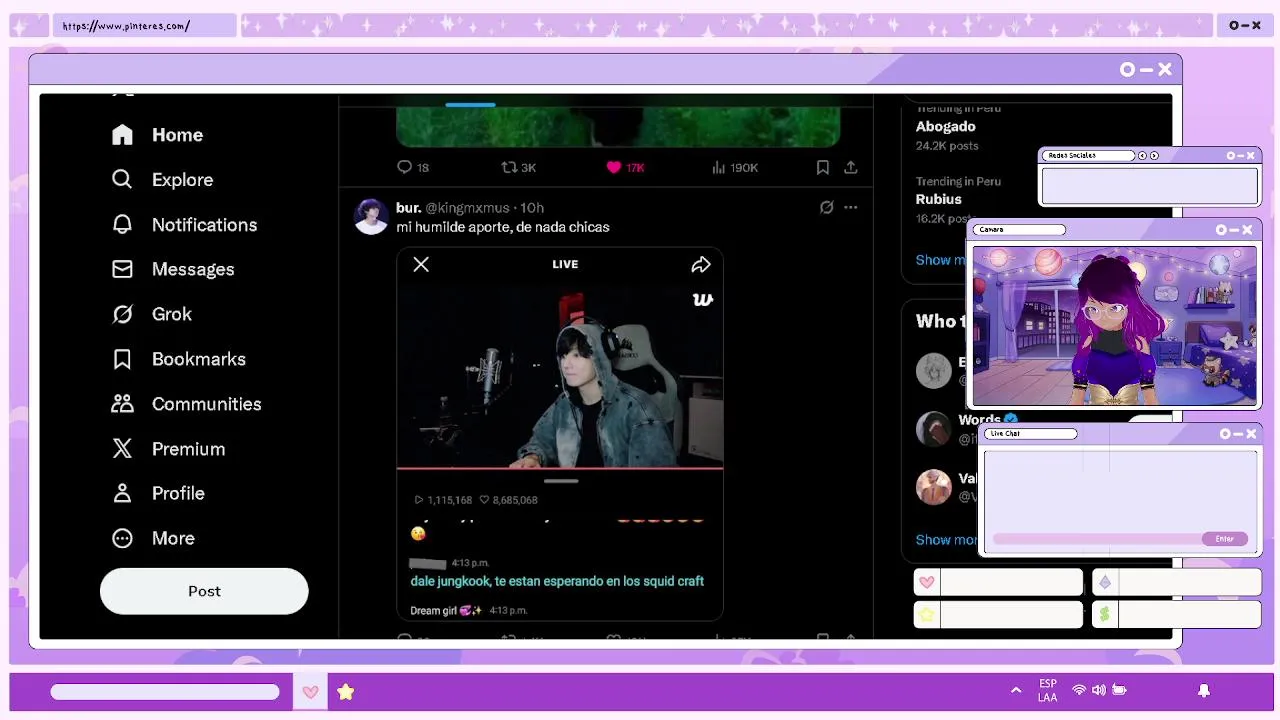Click the yellow star widget icon
The width and height of the screenshot is (1280, 720).
tap(927, 615)
